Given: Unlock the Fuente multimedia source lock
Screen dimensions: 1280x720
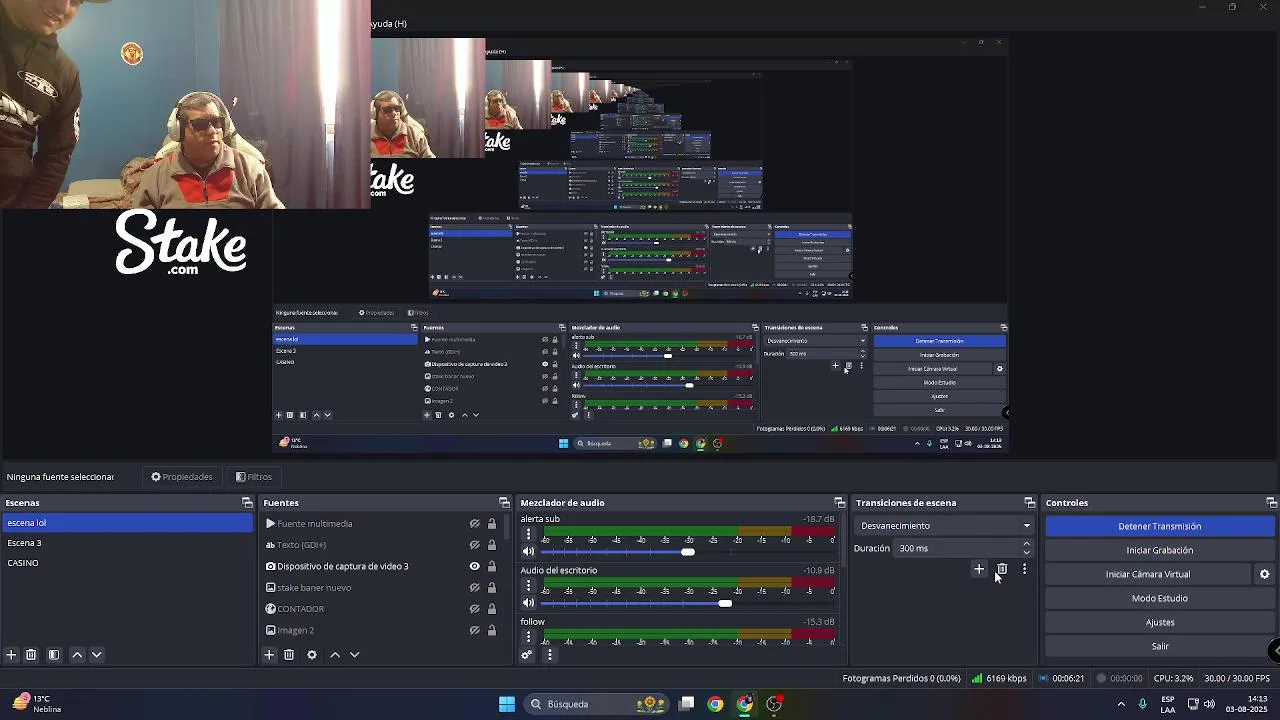Looking at the screenshot, I should tap(491, 524).
